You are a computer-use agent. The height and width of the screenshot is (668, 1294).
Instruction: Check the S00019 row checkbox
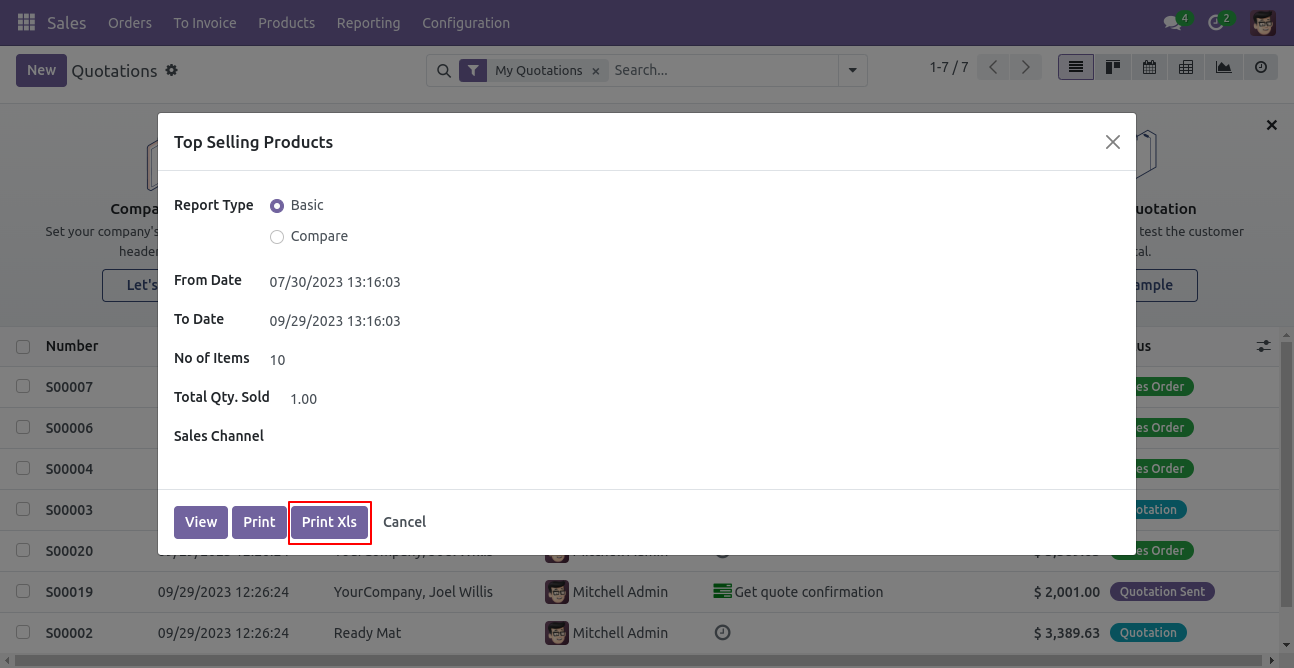[x=23, y=592]
